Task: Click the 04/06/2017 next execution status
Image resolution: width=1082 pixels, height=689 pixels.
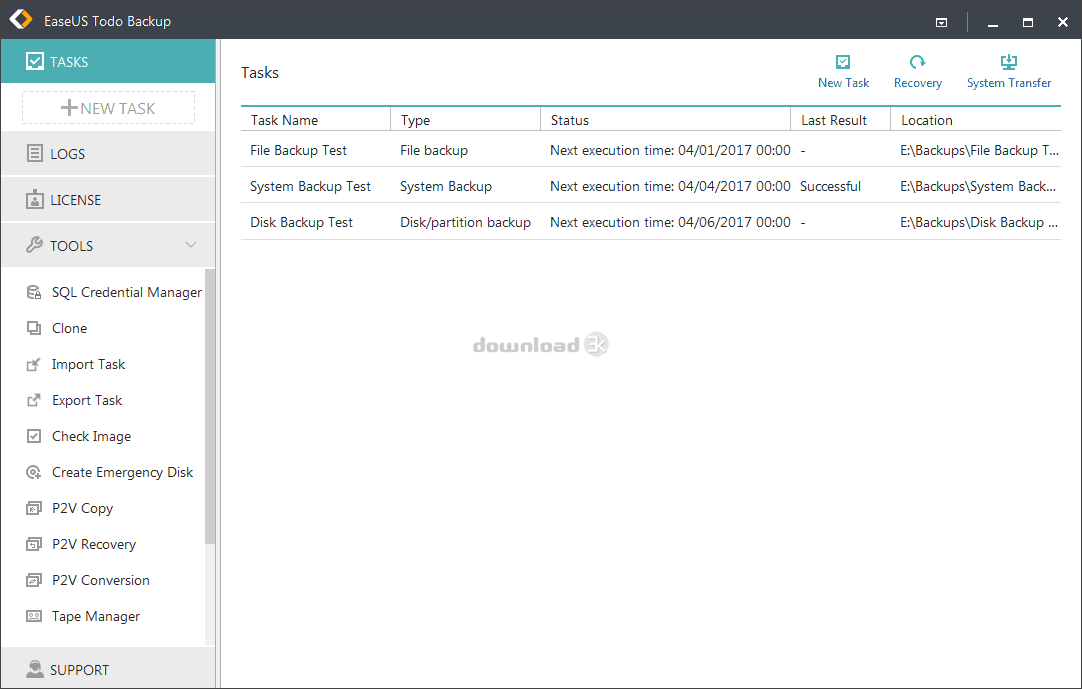Action: 670,222
